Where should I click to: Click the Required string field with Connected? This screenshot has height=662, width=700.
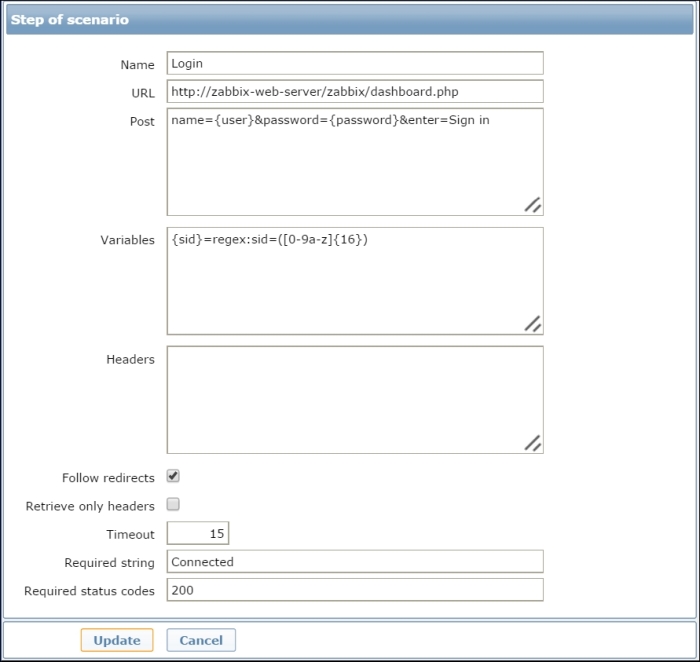coord(355,562)
